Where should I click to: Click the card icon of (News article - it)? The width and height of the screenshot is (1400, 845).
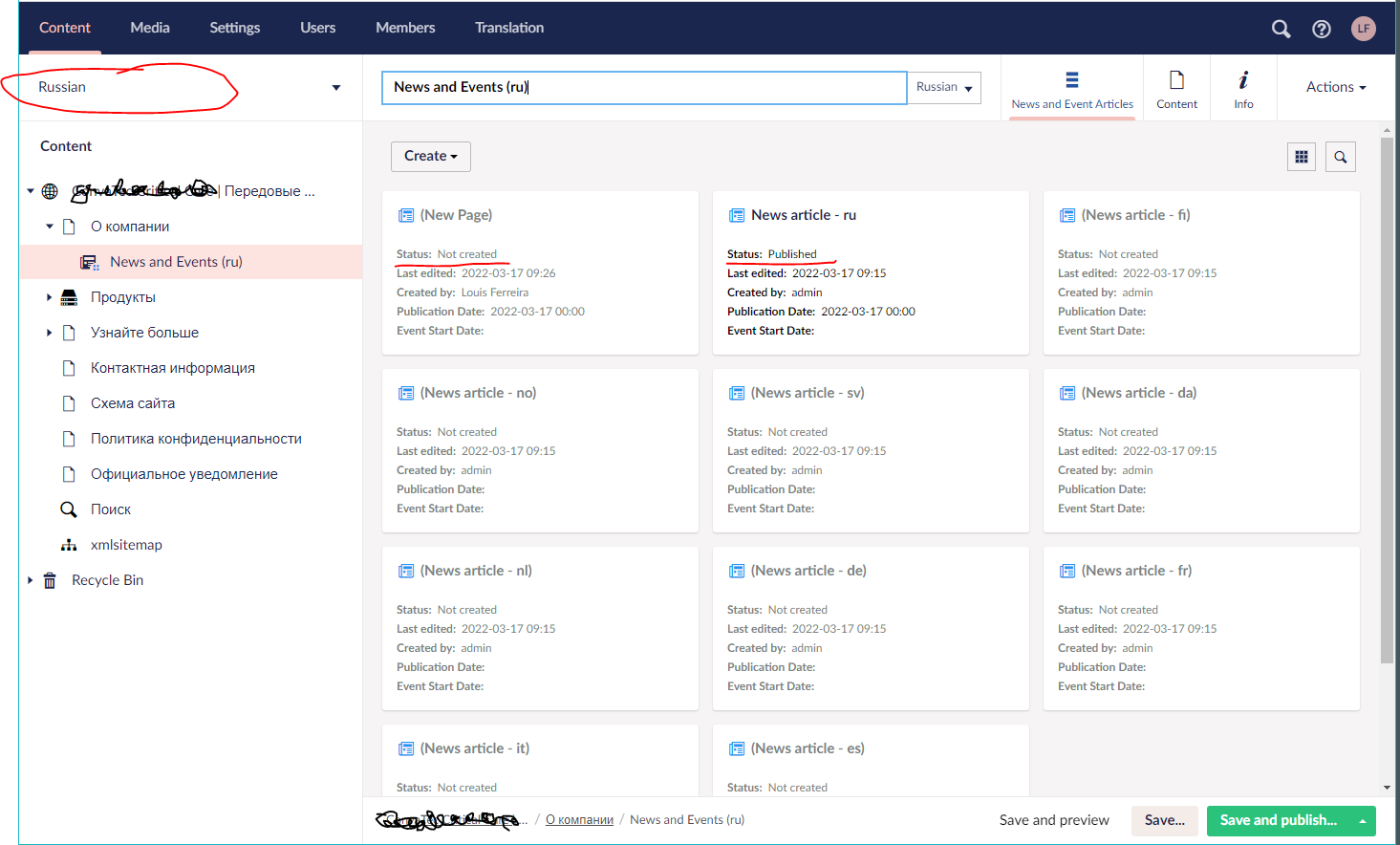pyautogui.click(x=406, y=748)
